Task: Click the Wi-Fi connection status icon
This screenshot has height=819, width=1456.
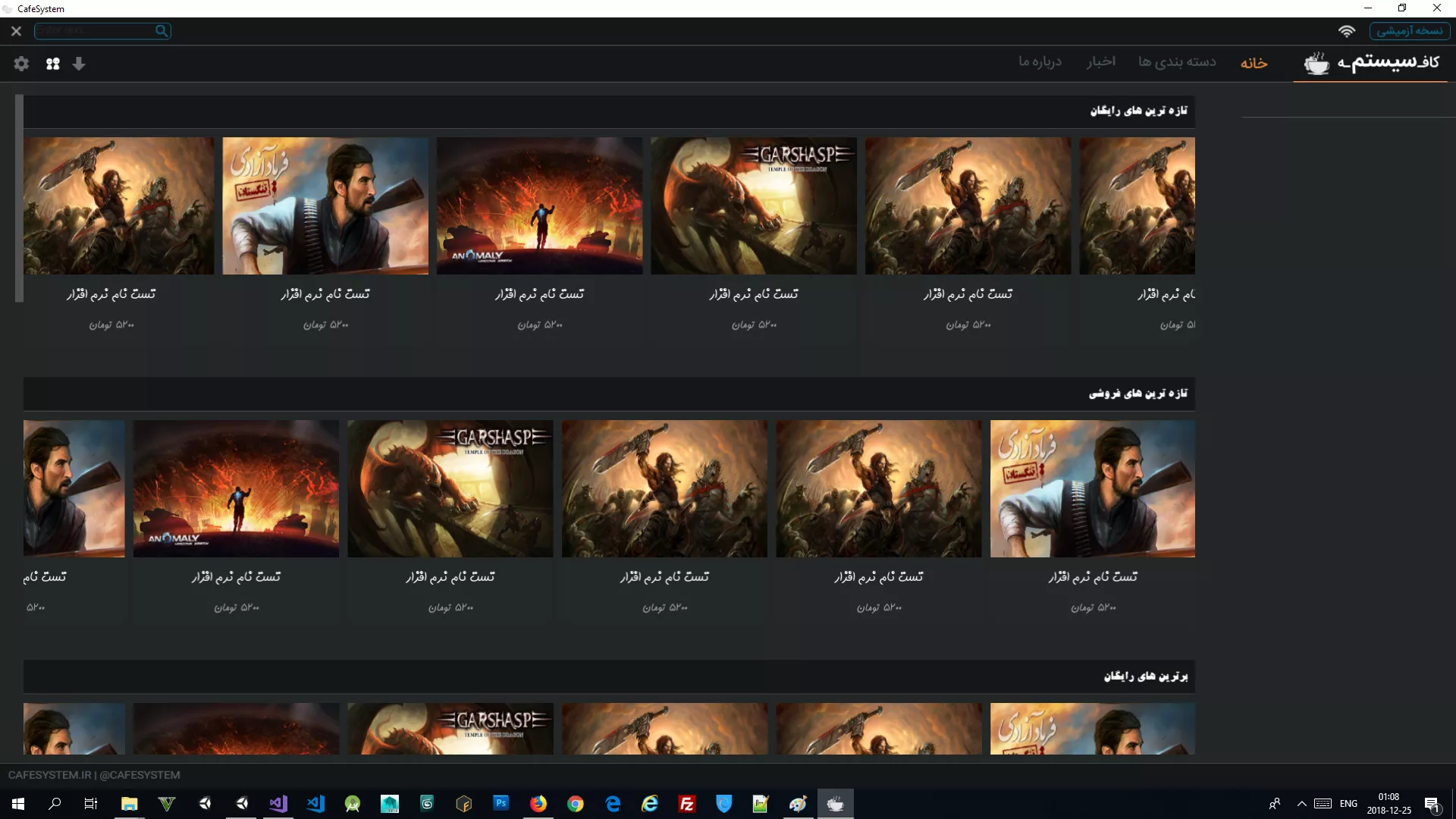Action: tap(1347, 31)
